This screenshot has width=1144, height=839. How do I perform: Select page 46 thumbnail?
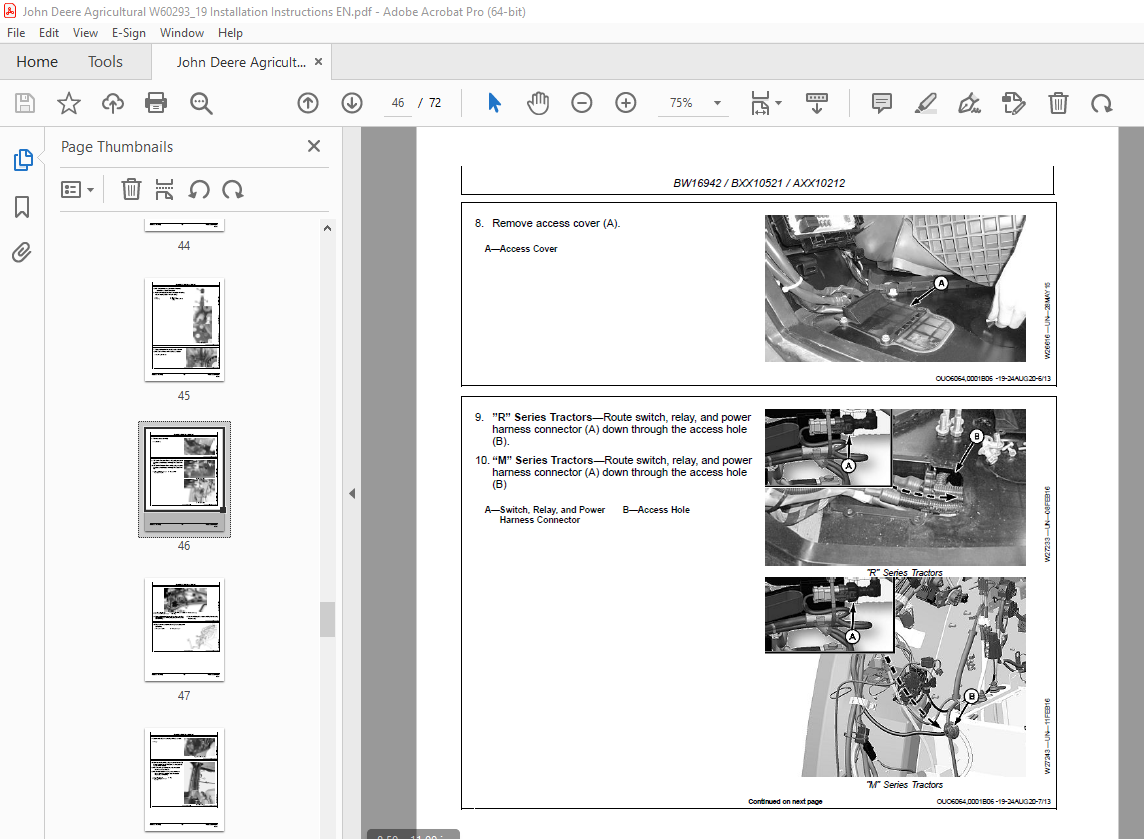click(184, 479)
